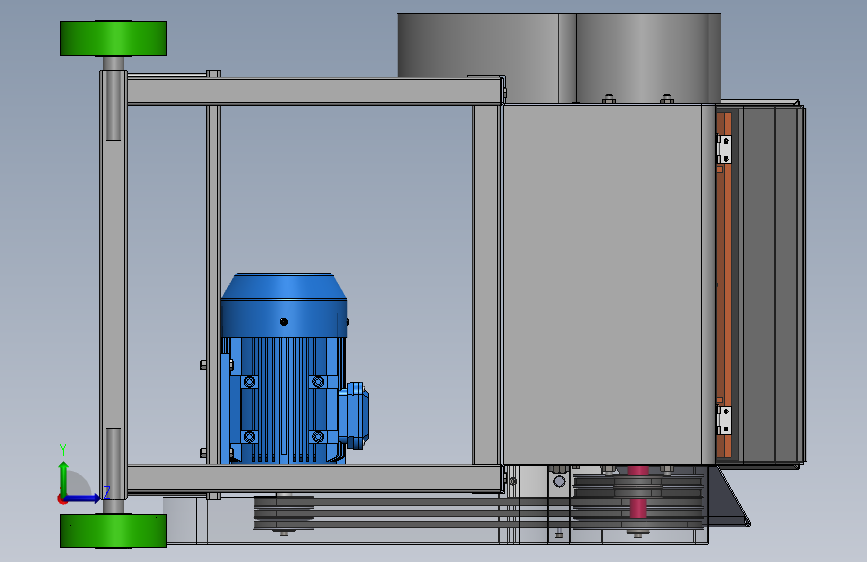
Task: Click the green Y axis arrow of triad
Action: (64, 477)
